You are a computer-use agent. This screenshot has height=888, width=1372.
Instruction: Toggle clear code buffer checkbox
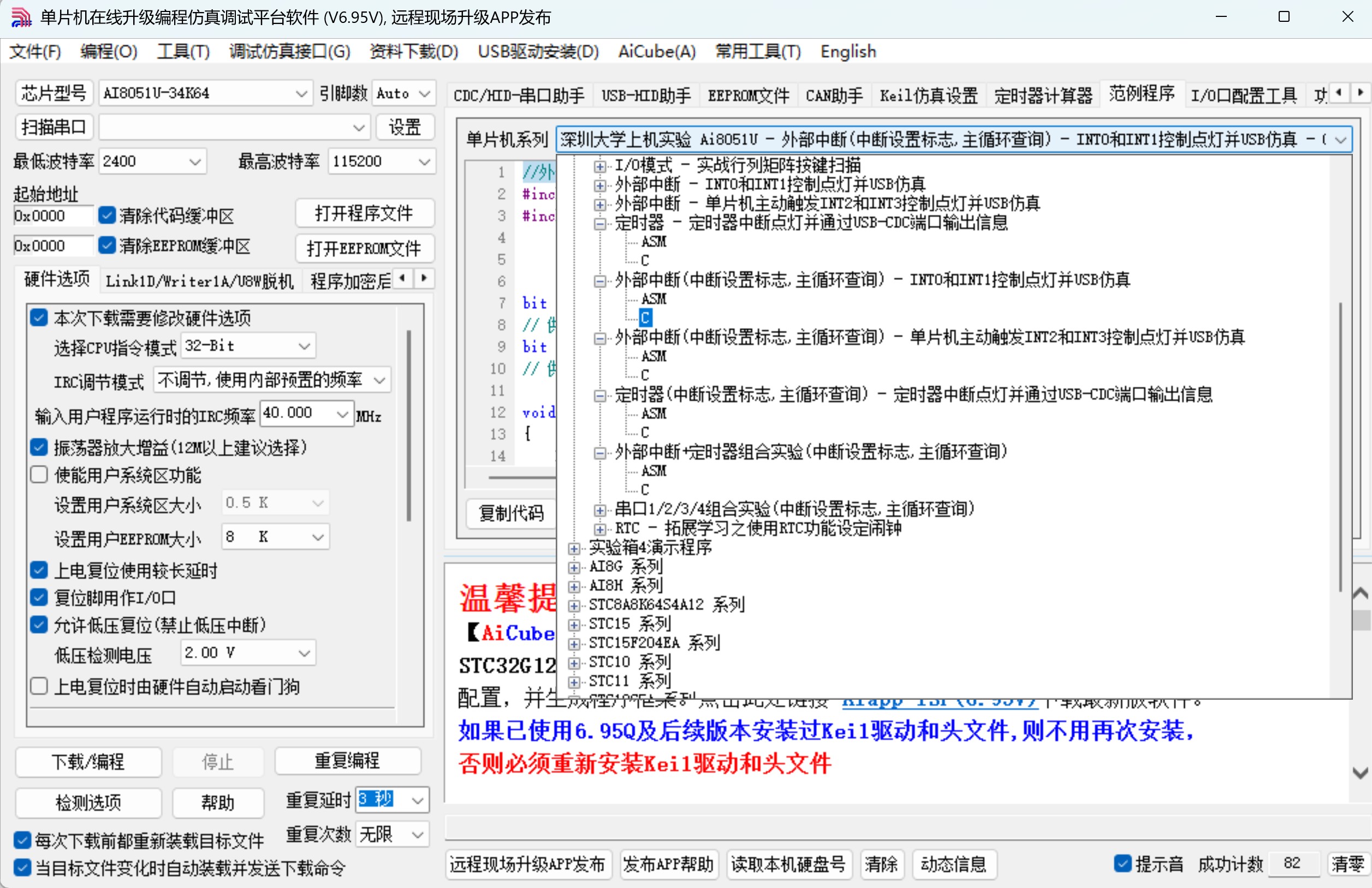click(x=106, y=216)
